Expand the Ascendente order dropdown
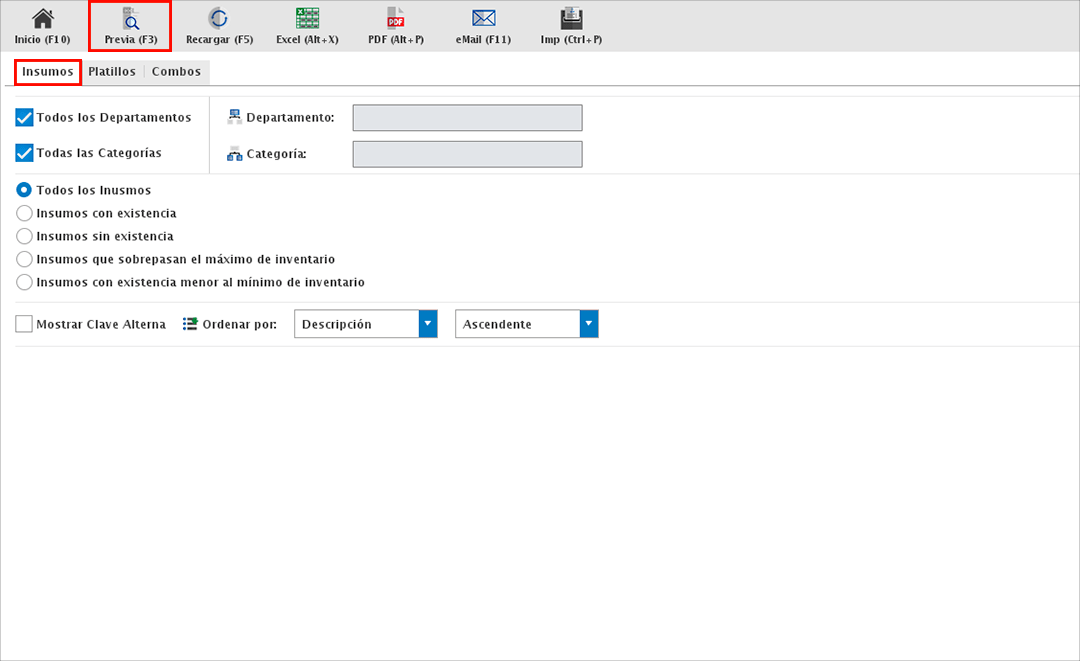The height and width of the screenshot is (661, 1080). 589,324
